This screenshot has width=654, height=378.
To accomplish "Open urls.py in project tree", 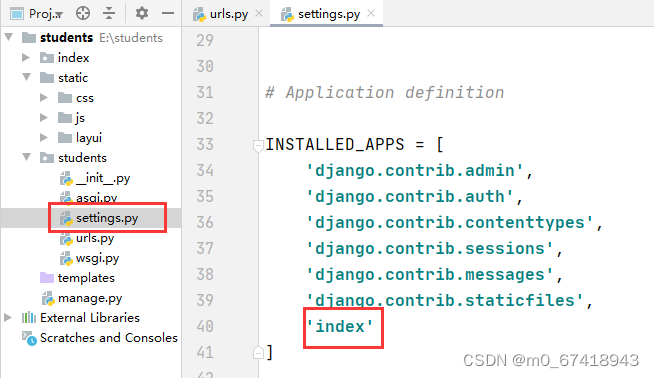I will [x=95, y=238].
